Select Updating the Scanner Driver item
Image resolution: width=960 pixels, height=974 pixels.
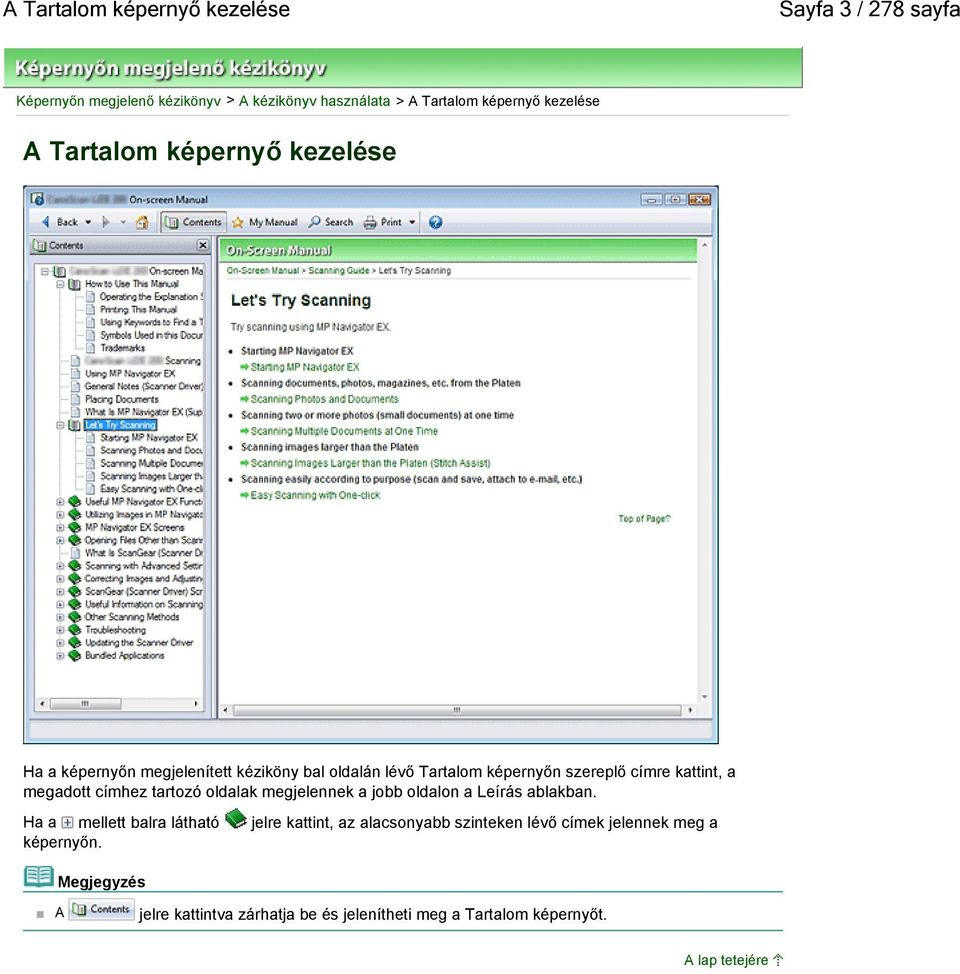coord(139,642)
